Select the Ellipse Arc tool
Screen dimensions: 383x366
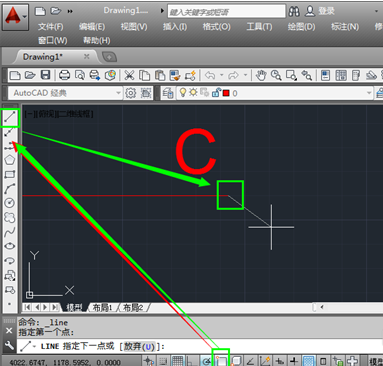(10, 260)
